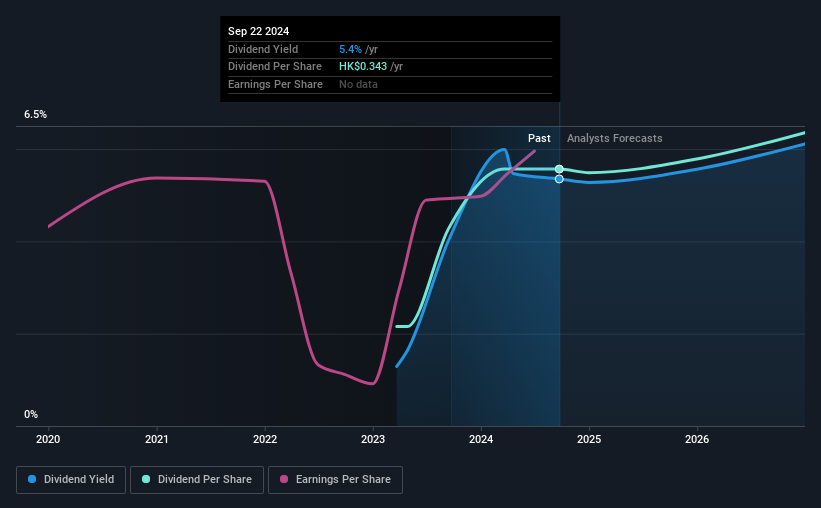Click the Earnings Per Share tooltip row label
Screen dimensions: 821x508
tap(275, 84)
